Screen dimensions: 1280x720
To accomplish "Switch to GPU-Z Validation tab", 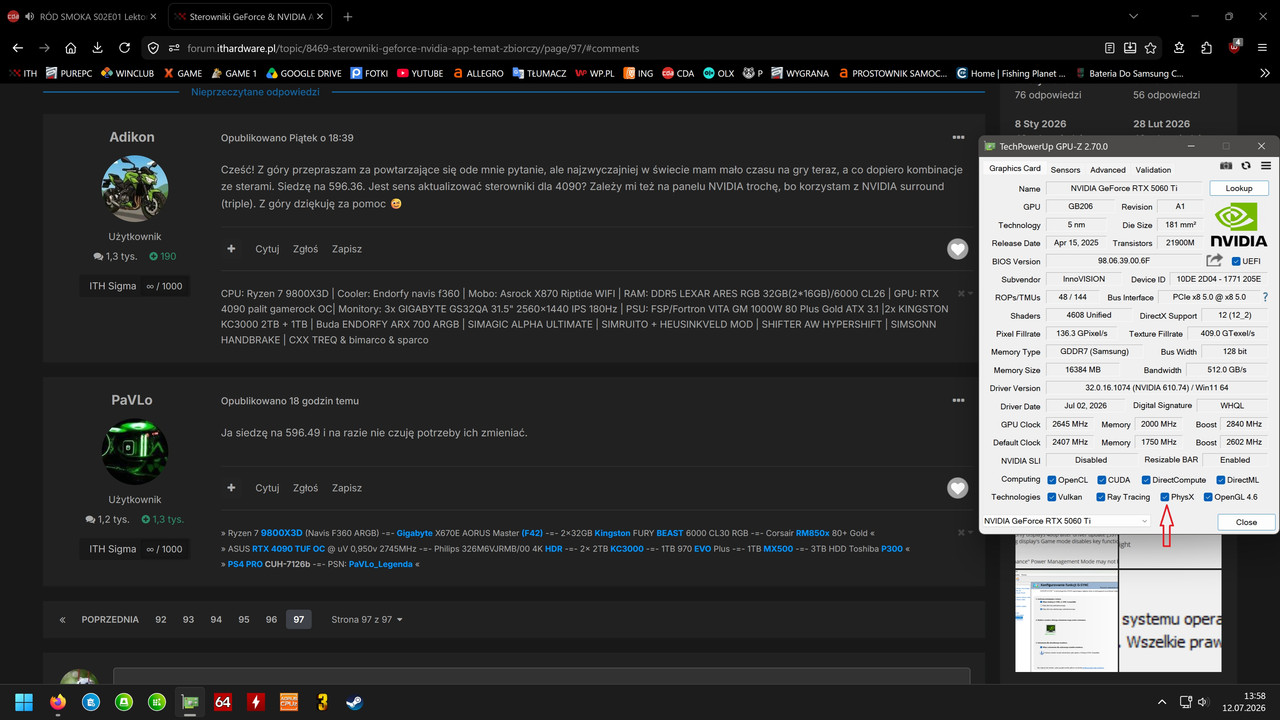I will (1153, 170).
